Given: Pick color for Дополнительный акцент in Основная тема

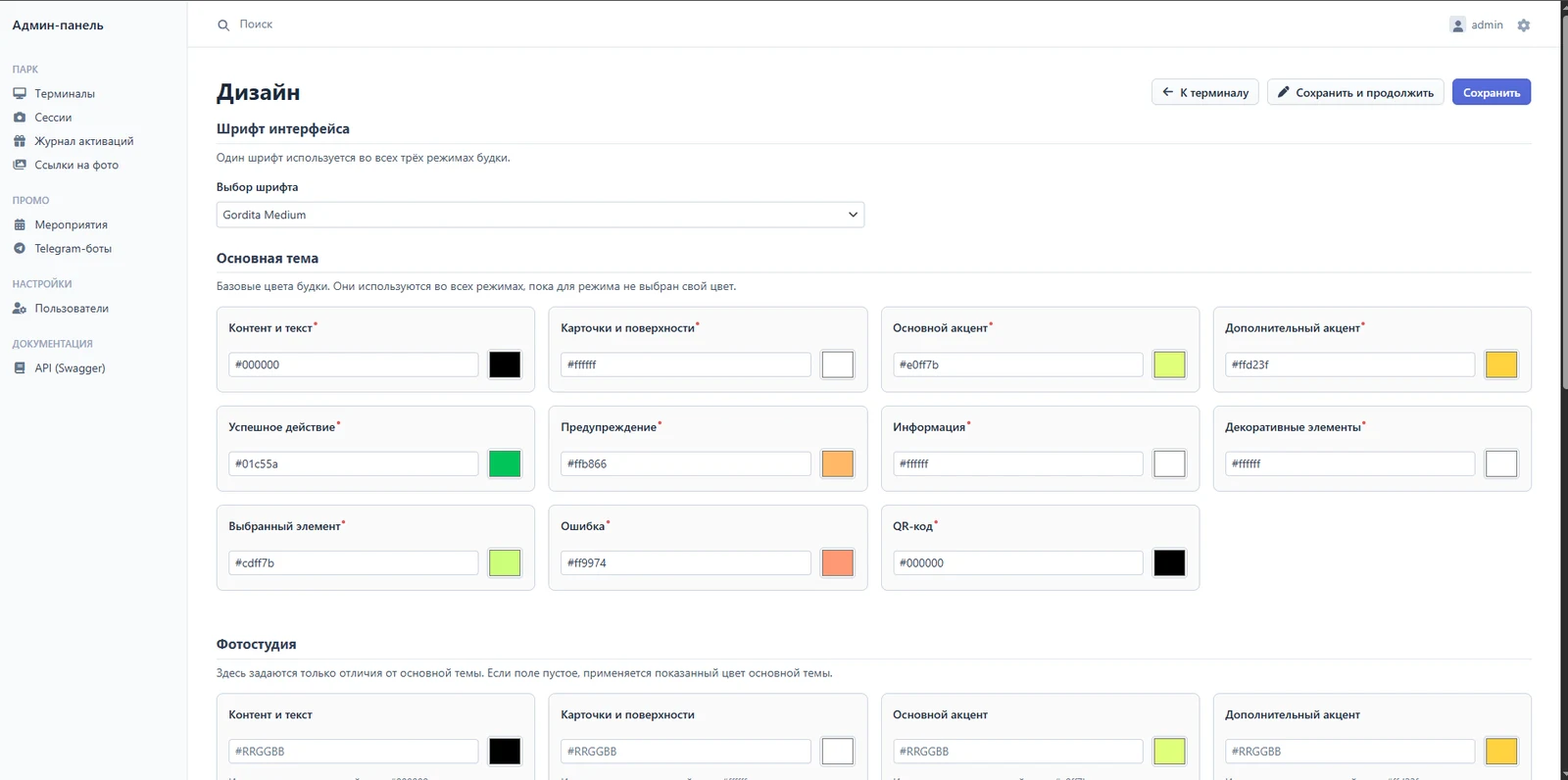Looking at the screenshot, I should click(1501, 365).
